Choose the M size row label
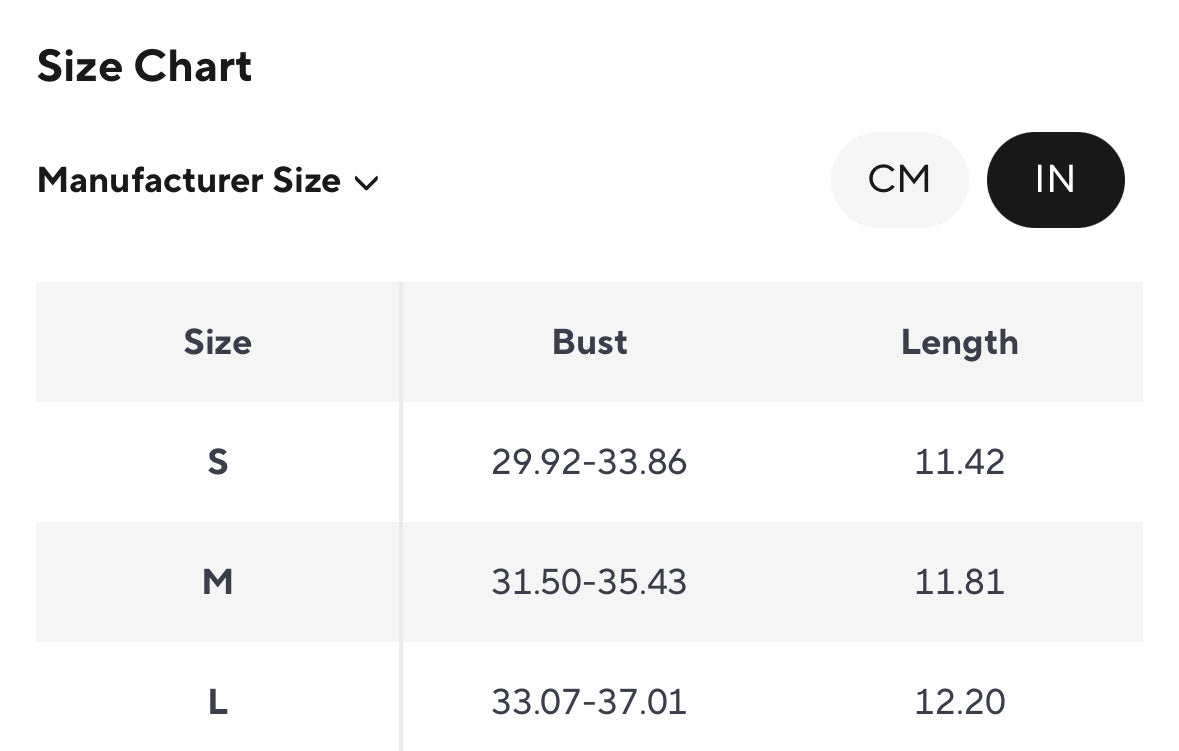Image resolution: width=1179 pixels, height=751 pixels. point(217,582)
